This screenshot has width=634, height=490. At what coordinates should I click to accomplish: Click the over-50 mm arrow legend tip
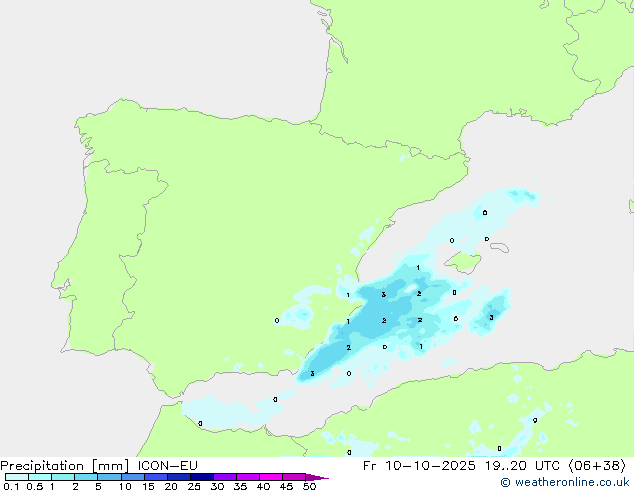pos(317,477)
